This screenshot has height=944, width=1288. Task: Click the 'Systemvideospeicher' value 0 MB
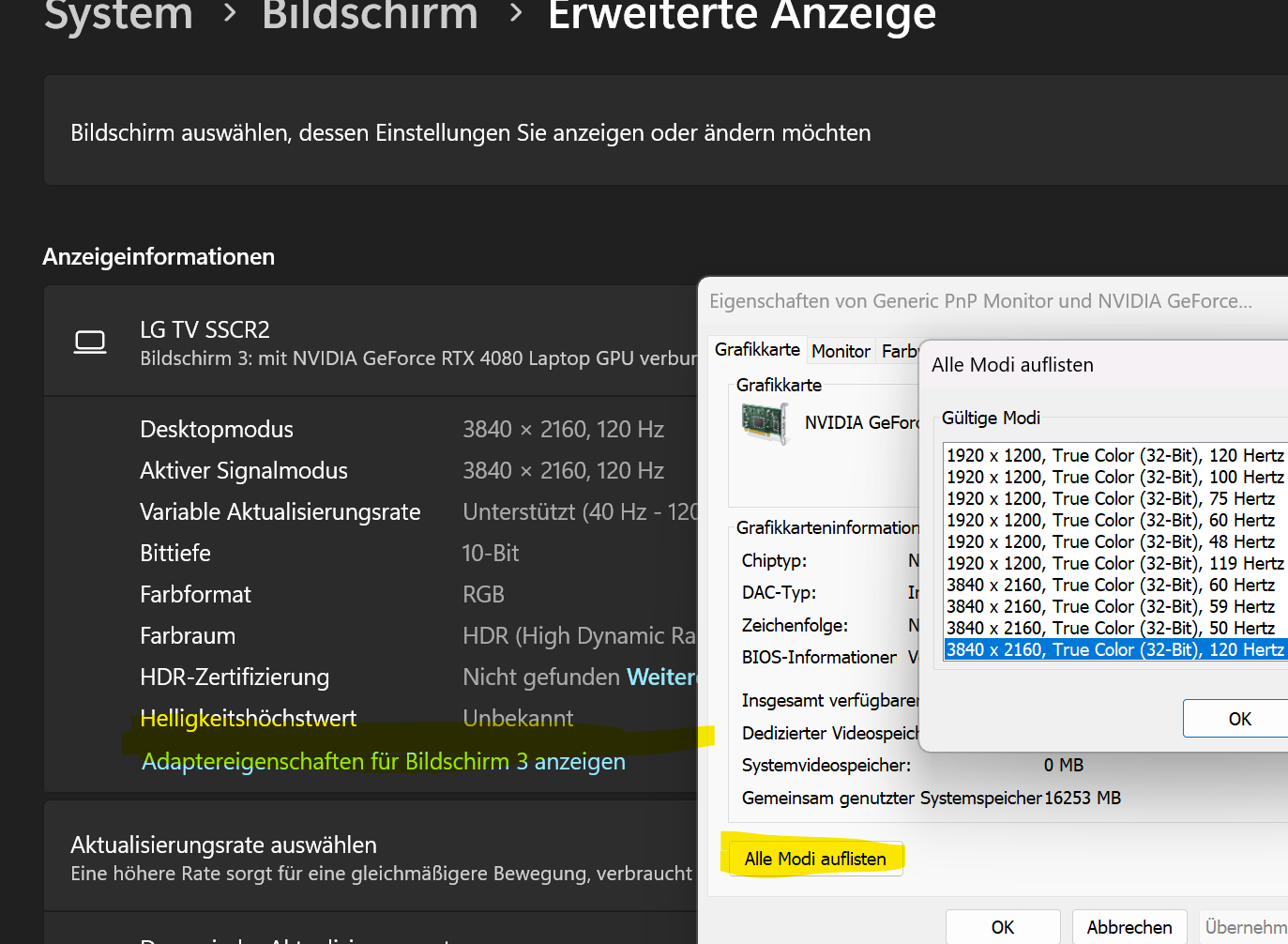pos(1063,765)
